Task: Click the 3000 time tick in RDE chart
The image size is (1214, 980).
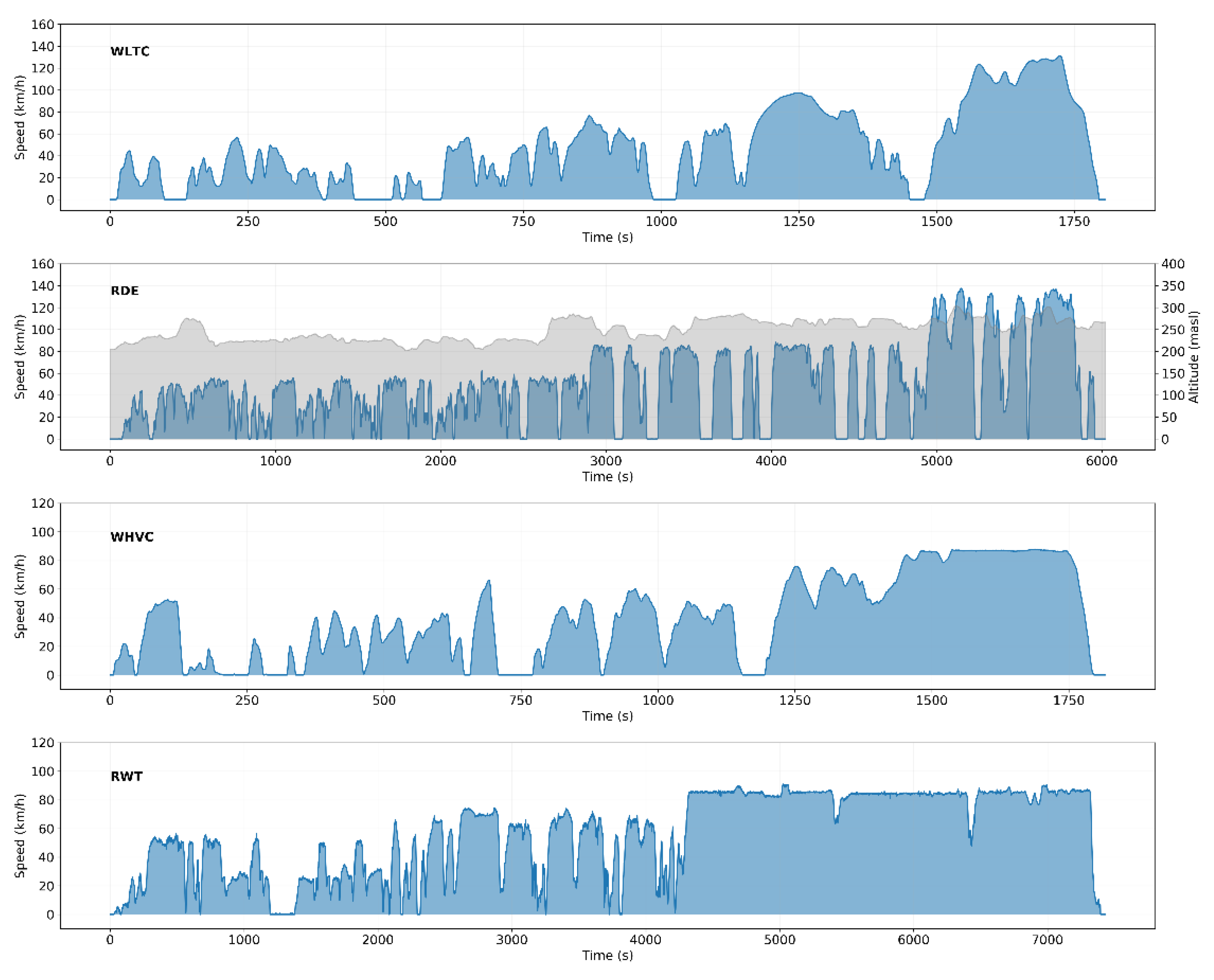Action: point(606,460)
